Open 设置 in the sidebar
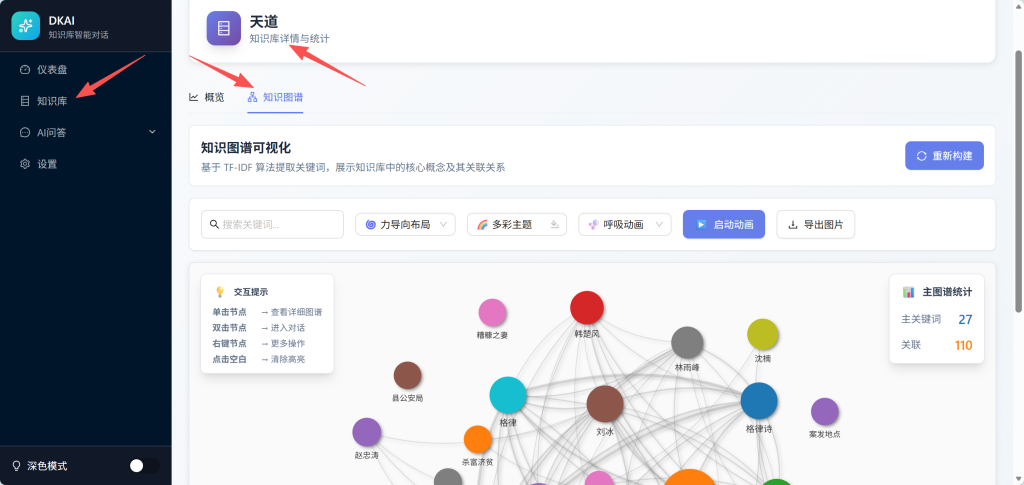Image resolution: width=1024 pixels, height=485 pixels. pos(86,164)
